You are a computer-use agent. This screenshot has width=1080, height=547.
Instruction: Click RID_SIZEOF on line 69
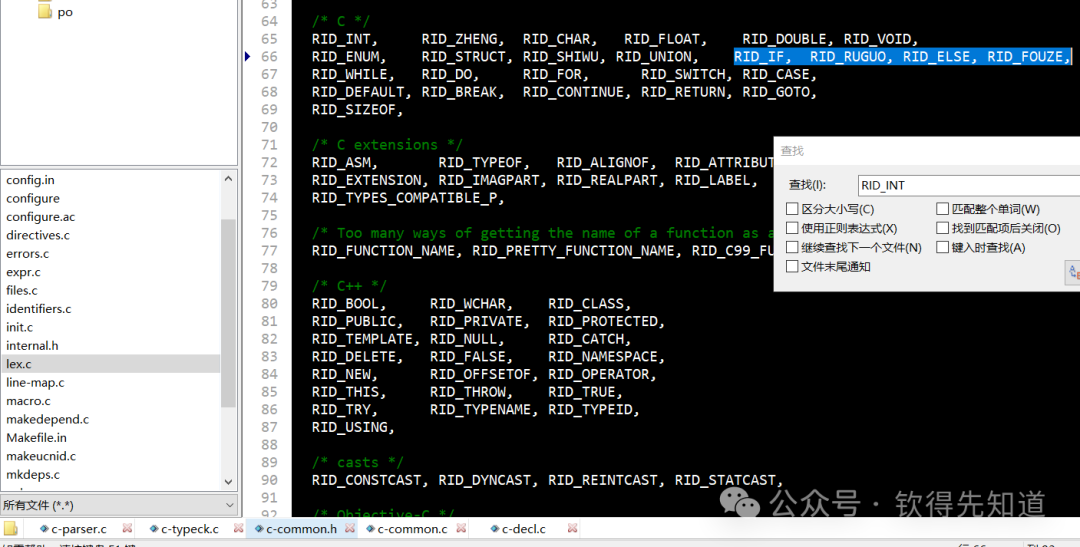coord(354,110)
